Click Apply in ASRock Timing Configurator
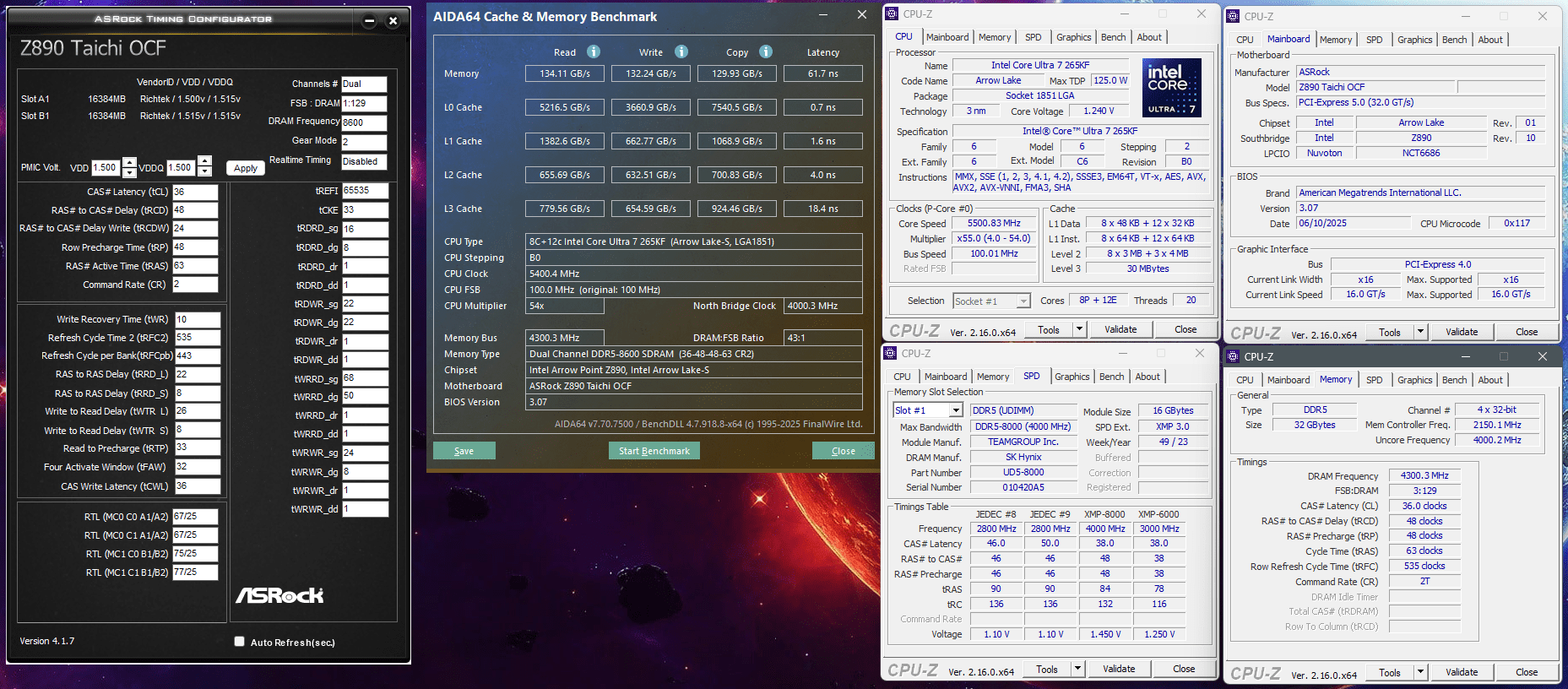Viewport: 1568px width, 689px height. click(x=246, y=168)
